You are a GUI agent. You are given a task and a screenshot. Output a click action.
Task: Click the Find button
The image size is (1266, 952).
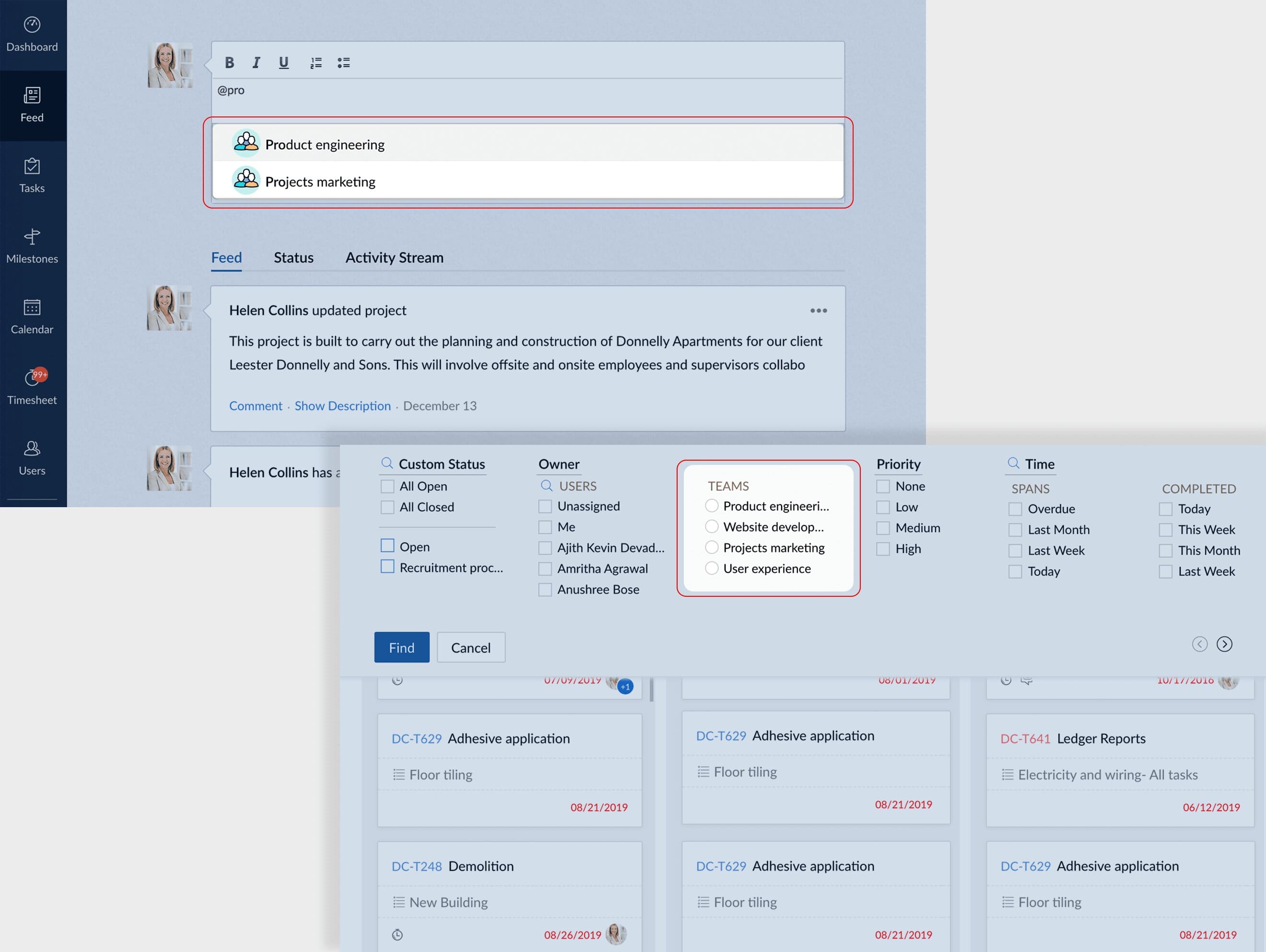tap(402, 647)
